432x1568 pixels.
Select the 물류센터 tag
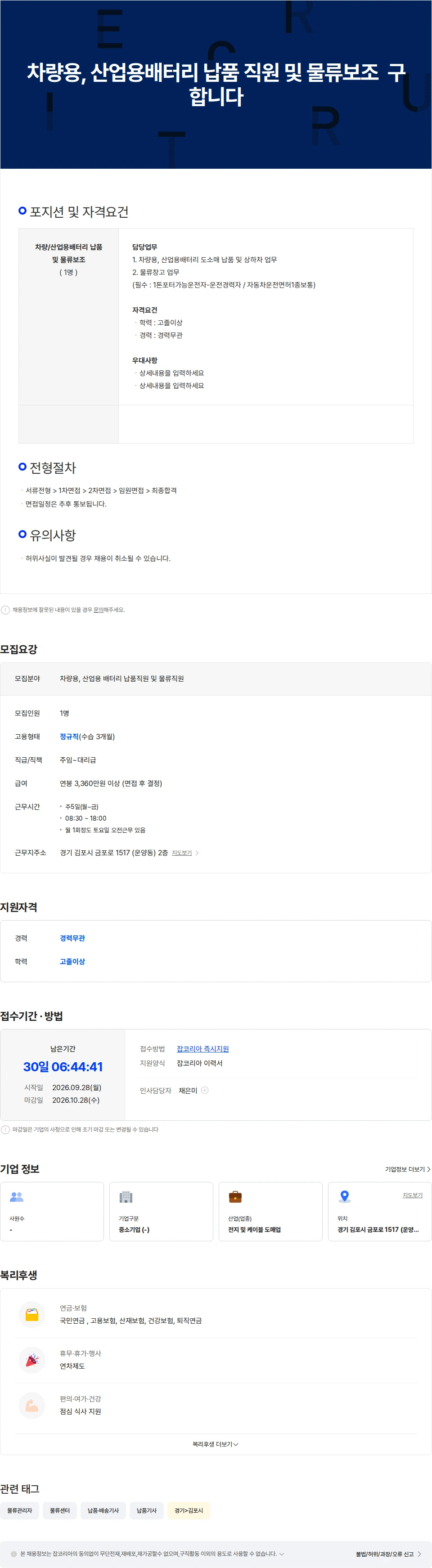pos(60,1510)
